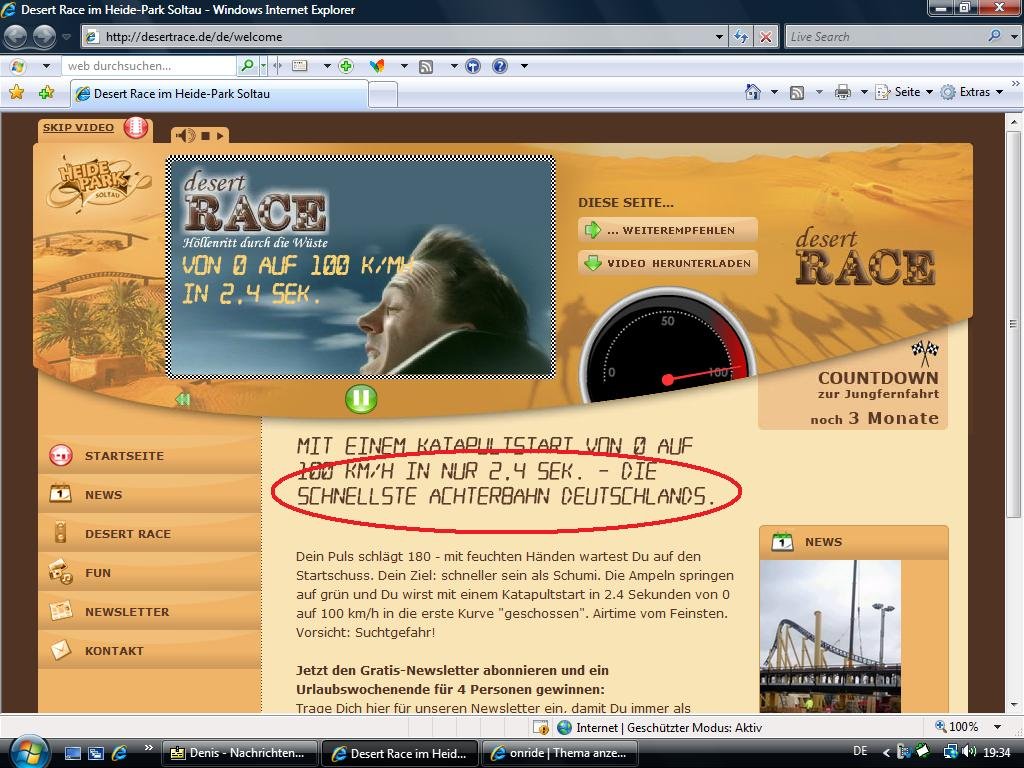The width and height of the screenshot is (1024, 768).
Task: Go back with the browser Back button
Action: pos(16,37)
